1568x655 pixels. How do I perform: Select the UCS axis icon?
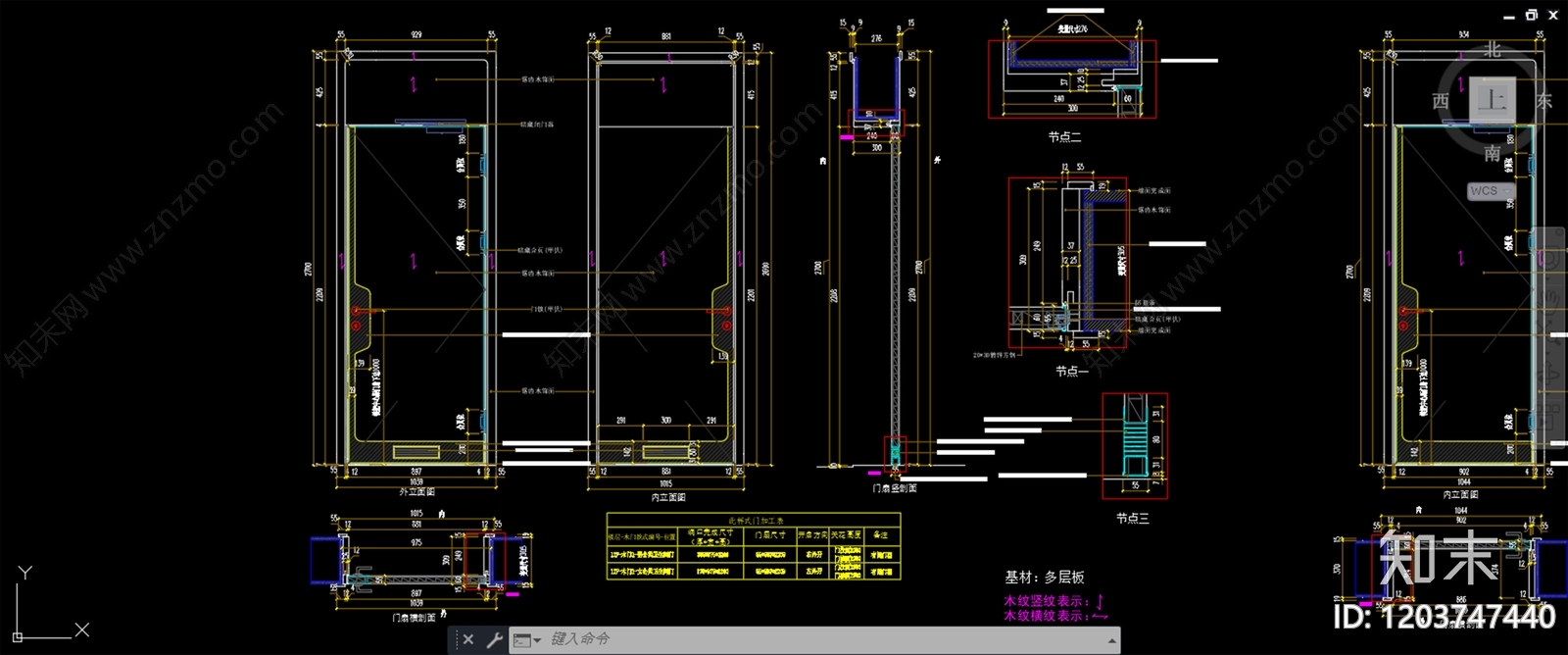click(x=49, y=603)
